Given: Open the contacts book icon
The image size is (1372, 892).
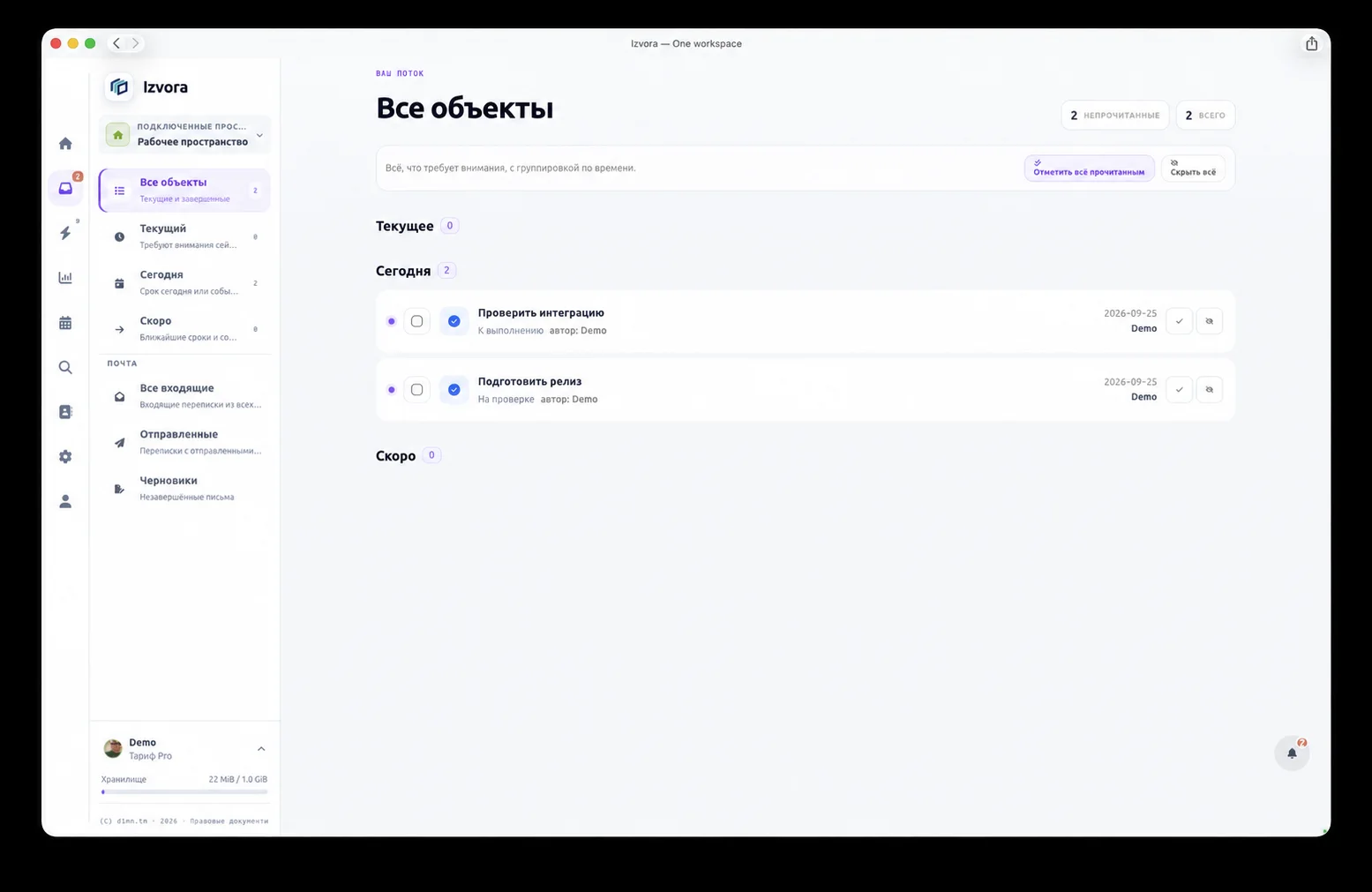Looking at the screenshot, I should [65, 412].
